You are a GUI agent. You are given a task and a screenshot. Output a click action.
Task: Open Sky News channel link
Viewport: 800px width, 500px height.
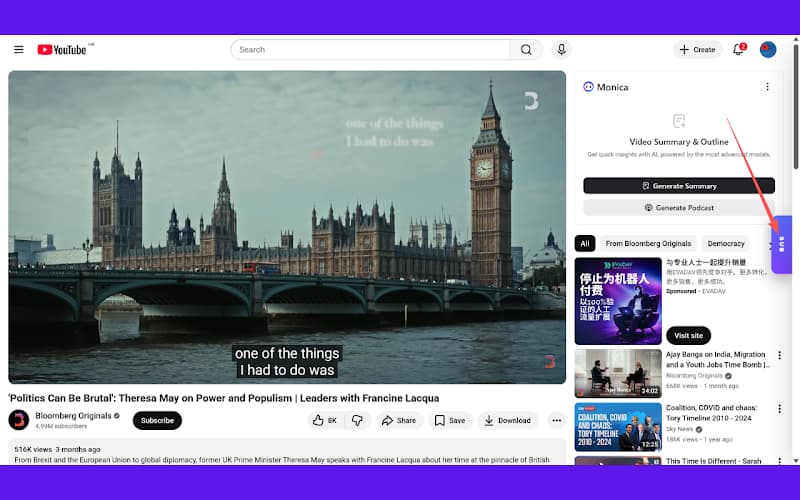point(679,429)
